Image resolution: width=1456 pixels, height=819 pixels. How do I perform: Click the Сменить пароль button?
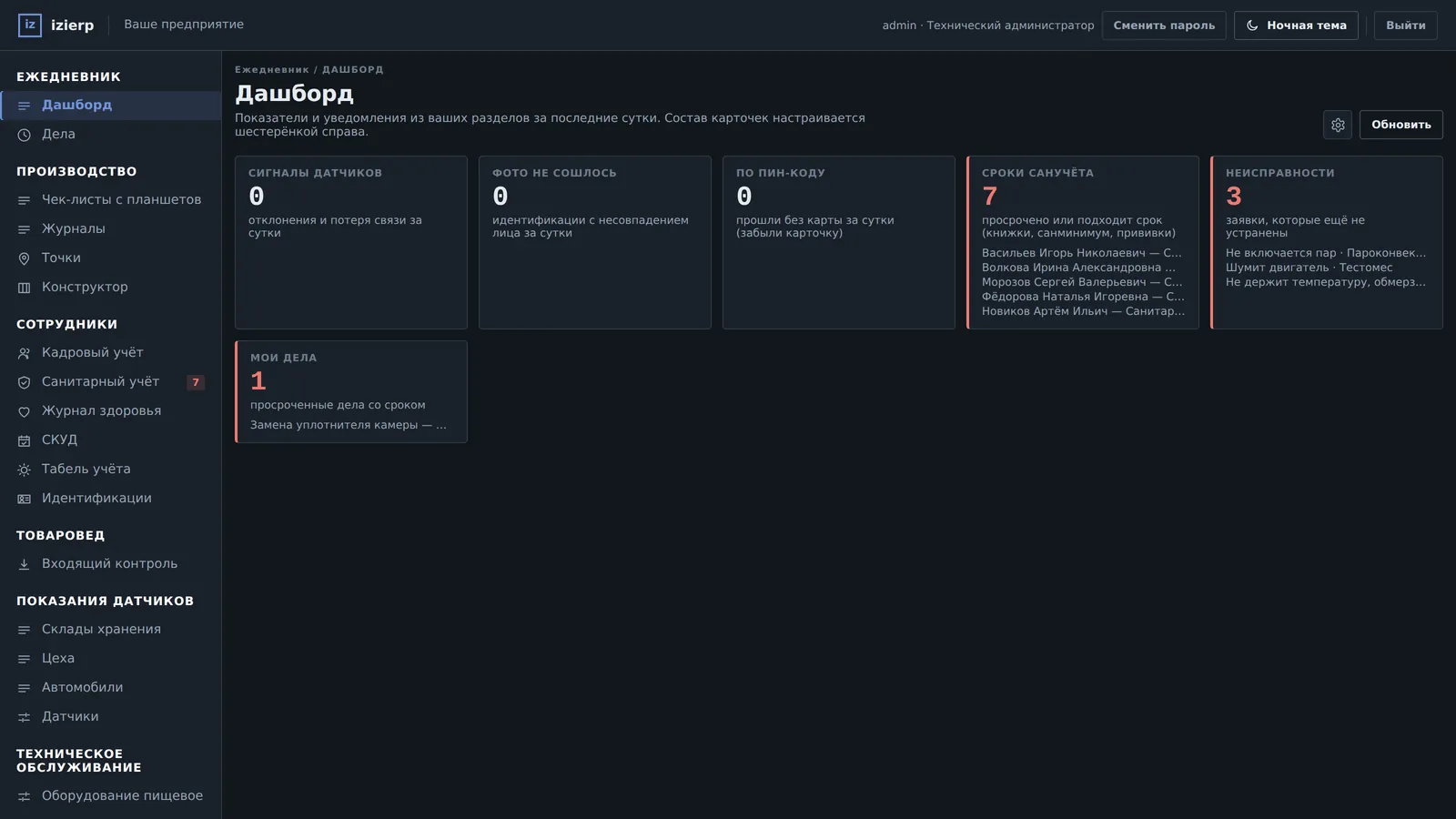(x=1164, y=25)
